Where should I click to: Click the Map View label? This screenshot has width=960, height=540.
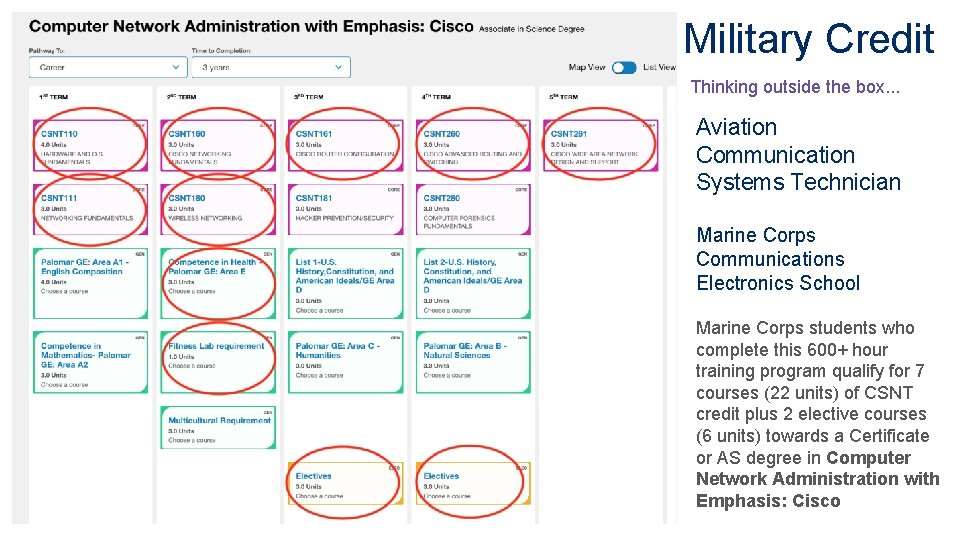click(x=587, y=67)
